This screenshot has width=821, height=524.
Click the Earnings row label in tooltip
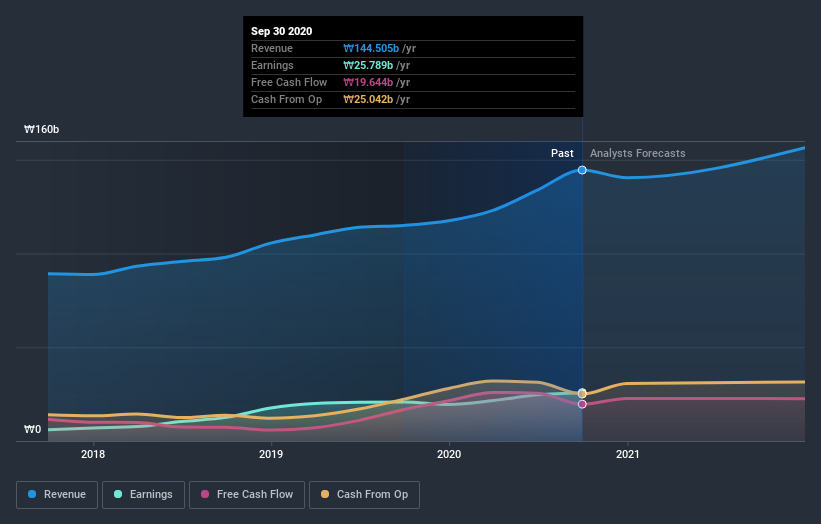click(272, 65)
